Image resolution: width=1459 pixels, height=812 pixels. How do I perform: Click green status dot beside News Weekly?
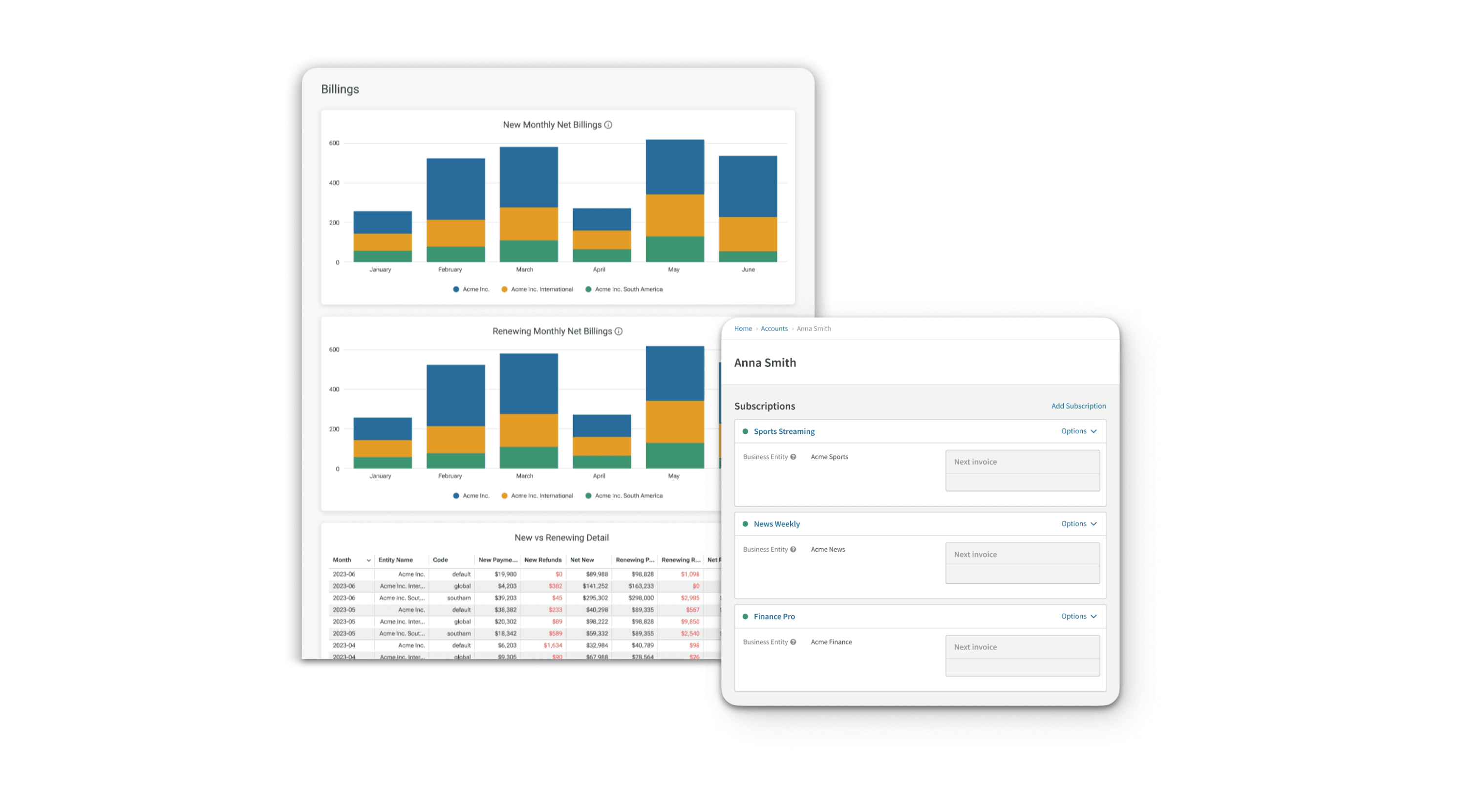[x=745, y=524]
